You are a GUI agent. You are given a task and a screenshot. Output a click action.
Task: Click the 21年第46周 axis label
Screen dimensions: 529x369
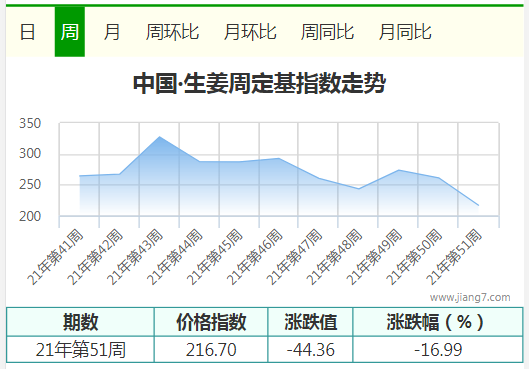click(x=255, y=257)
